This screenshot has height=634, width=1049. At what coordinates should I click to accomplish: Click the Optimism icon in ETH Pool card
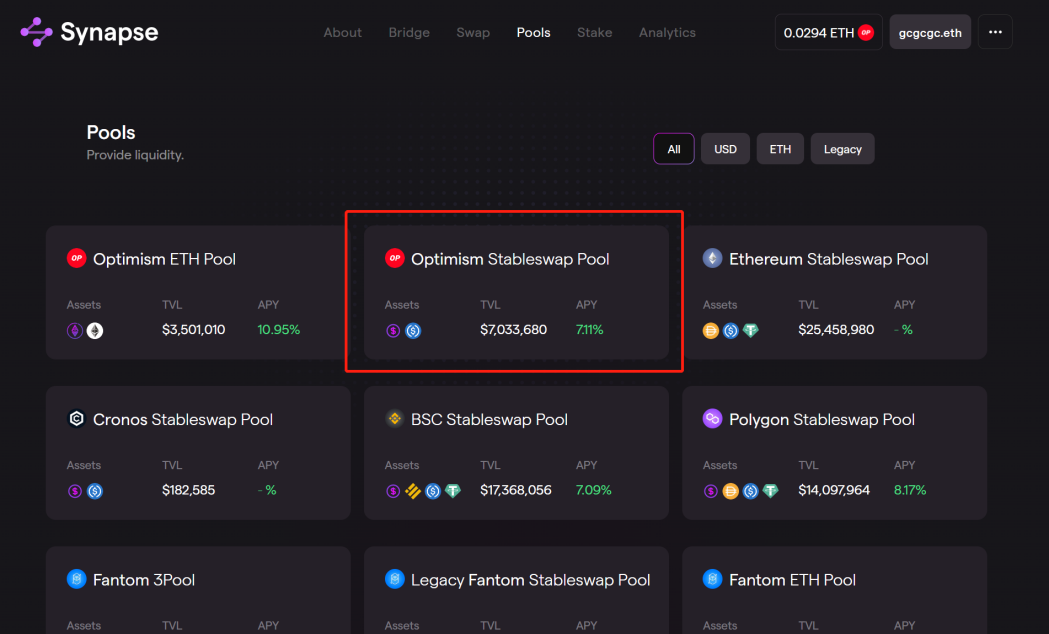[x=77, y=258]
